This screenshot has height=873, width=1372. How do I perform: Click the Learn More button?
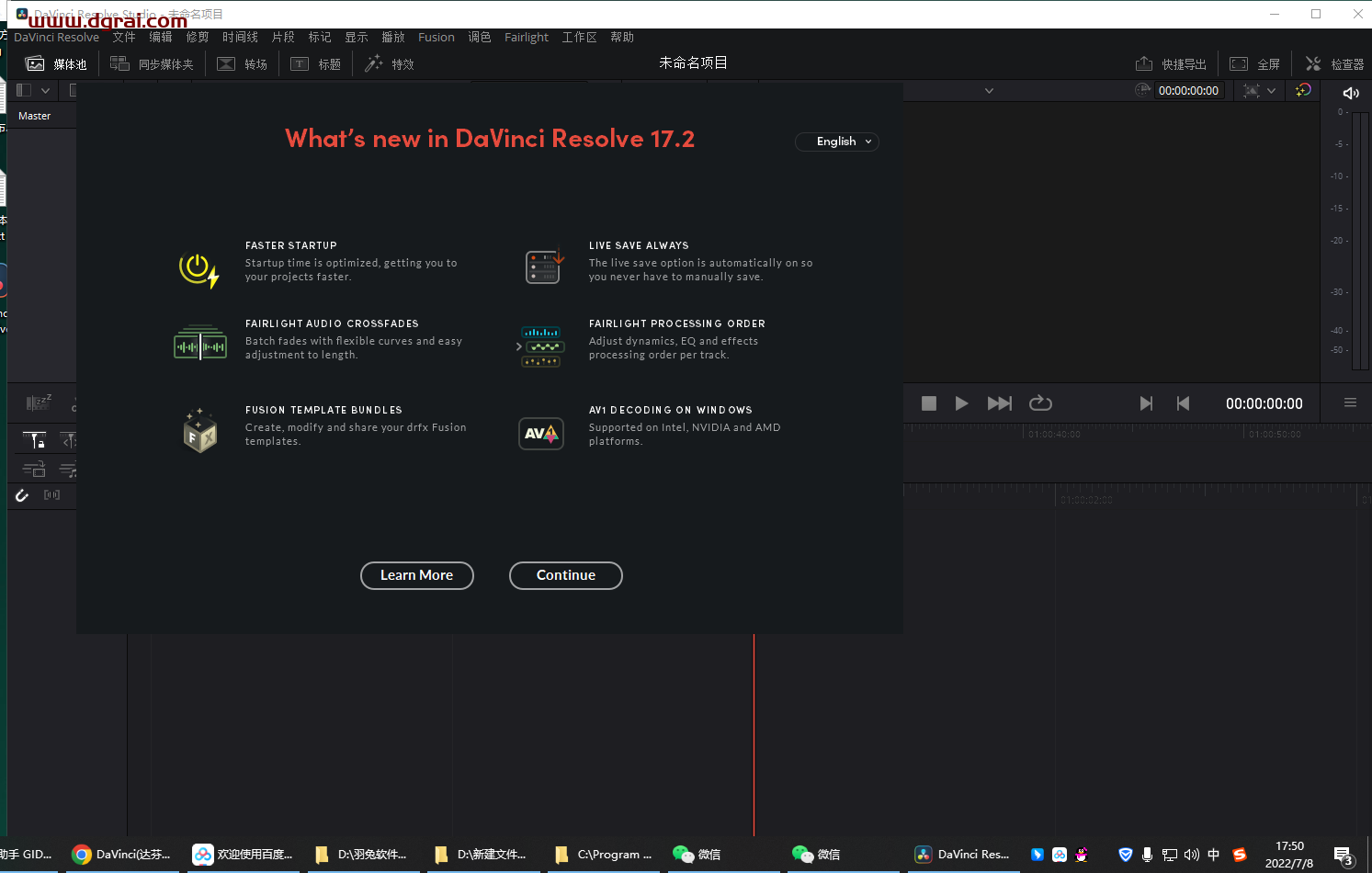tap(417, 575)
